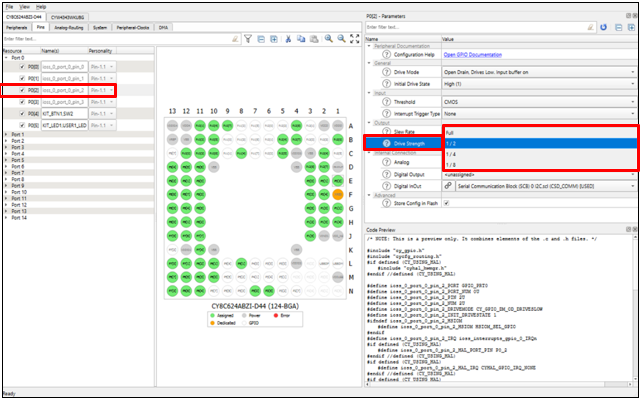Image resolution: width=641 pixels, height=398 pixels.
Task: Click the filter funnel icon in Pins toolbar
Action: pyautogui.click(x=248, y=39)
